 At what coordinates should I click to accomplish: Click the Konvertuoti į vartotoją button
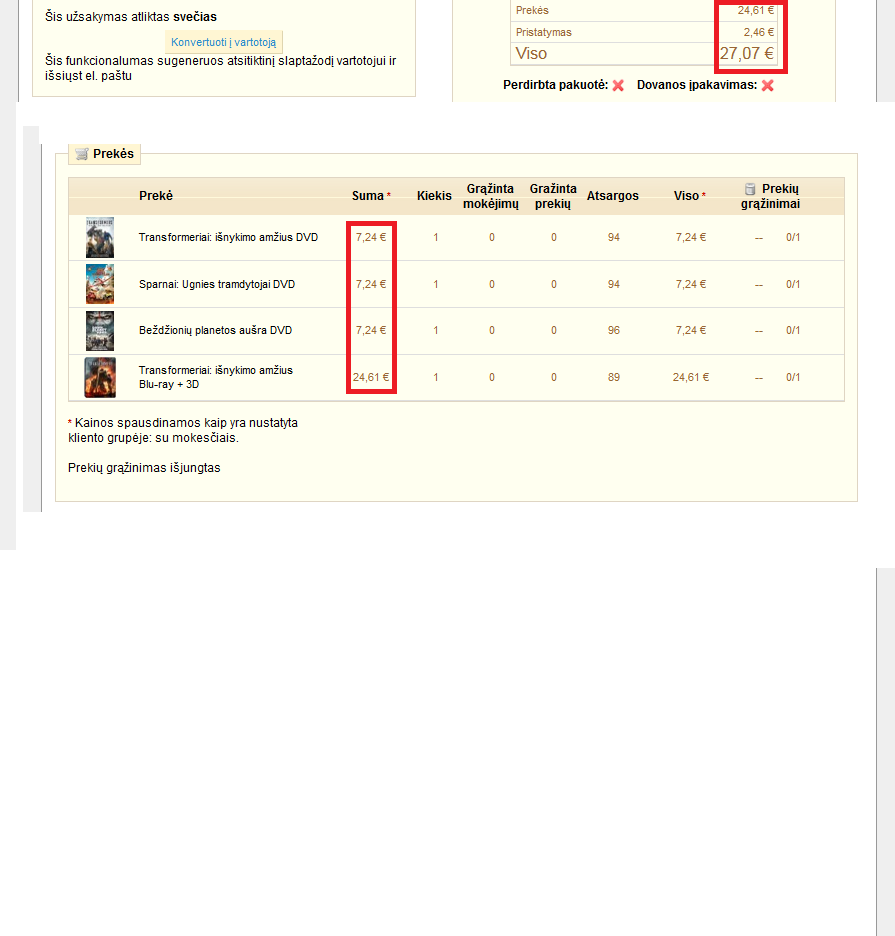click(223, 42)
